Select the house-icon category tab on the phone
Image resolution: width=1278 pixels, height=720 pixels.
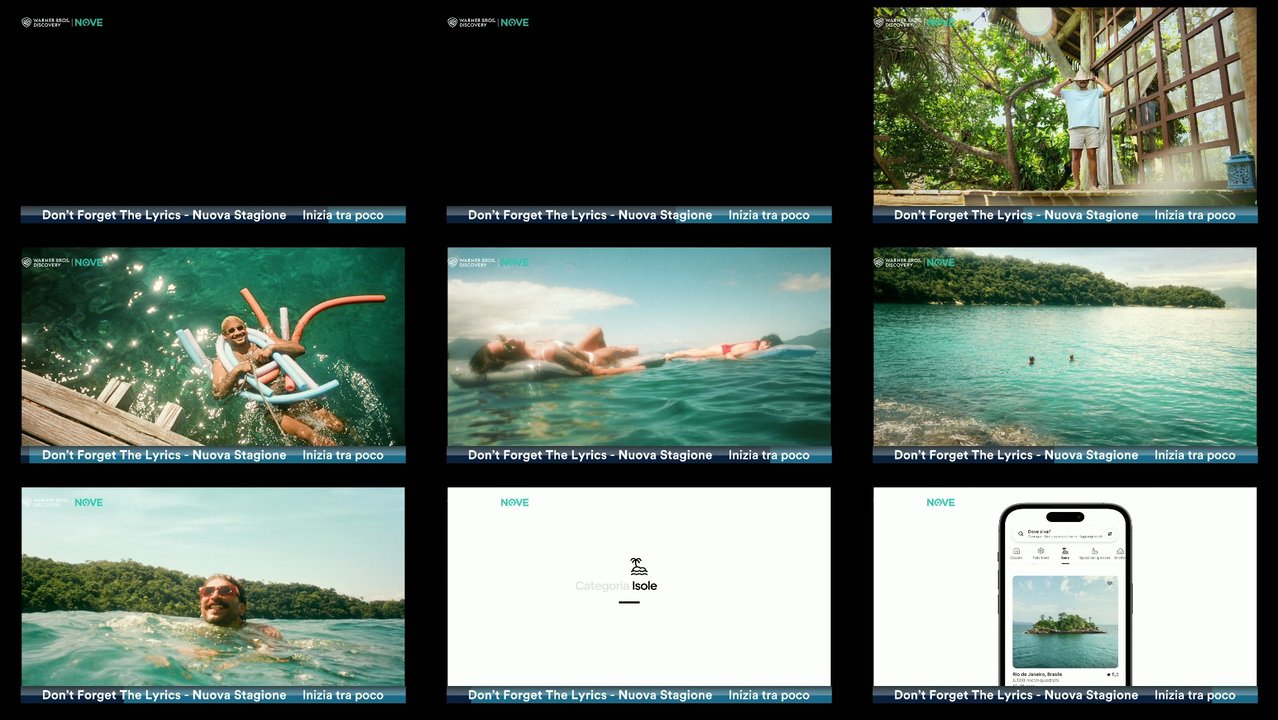click(x=1016, y=553)
